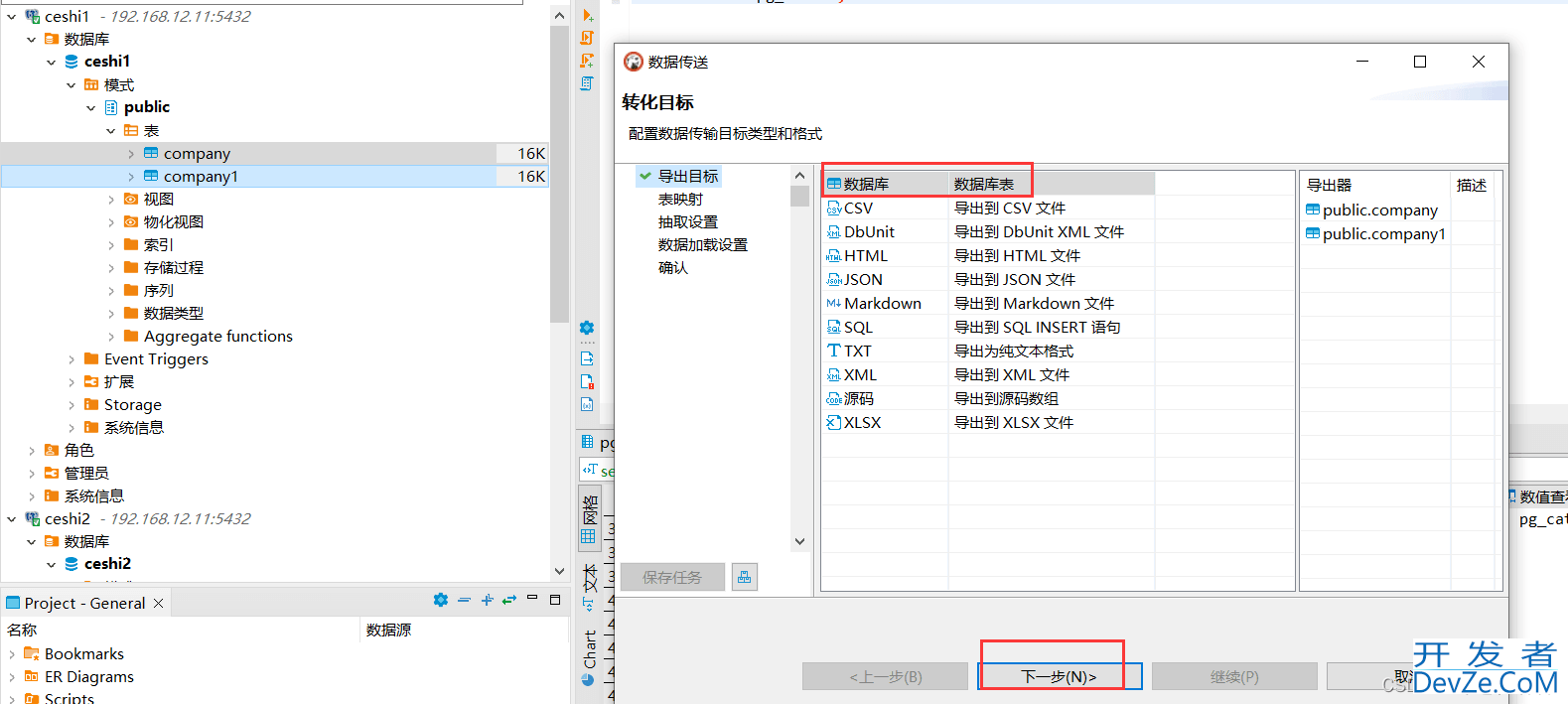Collapse all items in Project panel

coord(464,600)
